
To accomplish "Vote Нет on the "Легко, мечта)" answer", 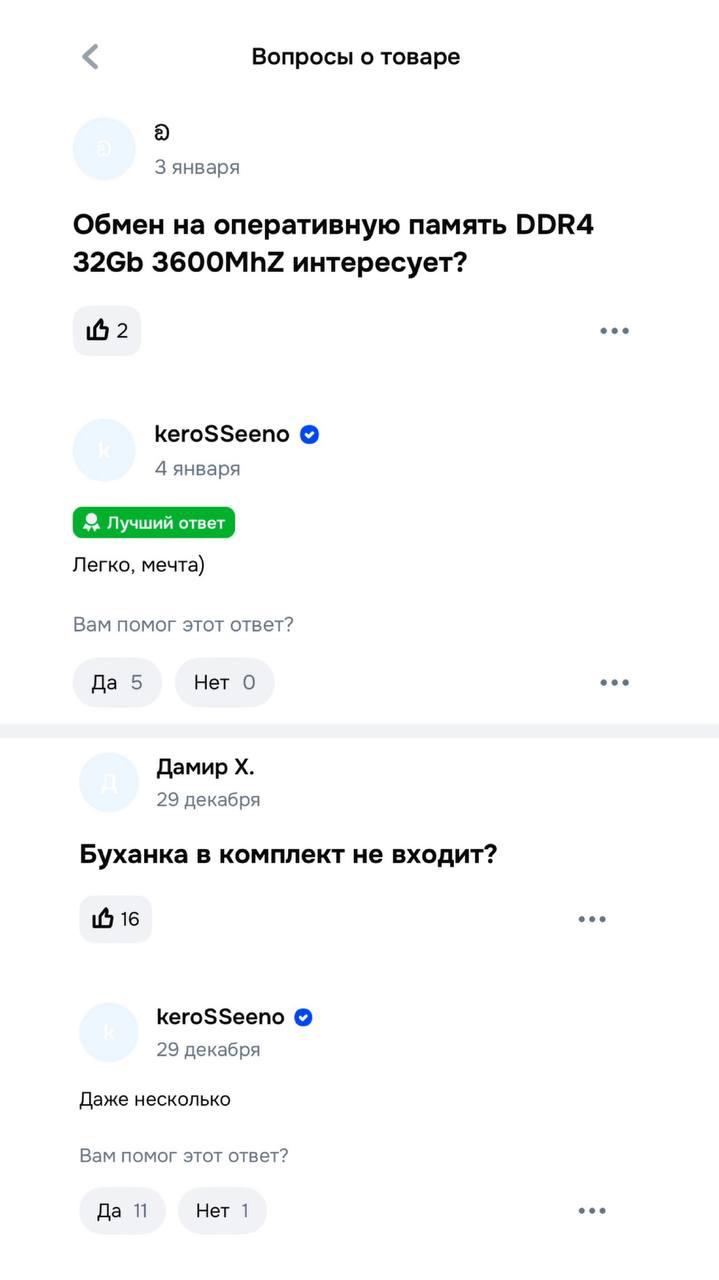I will pyautogui.click(x=224, y=683).
